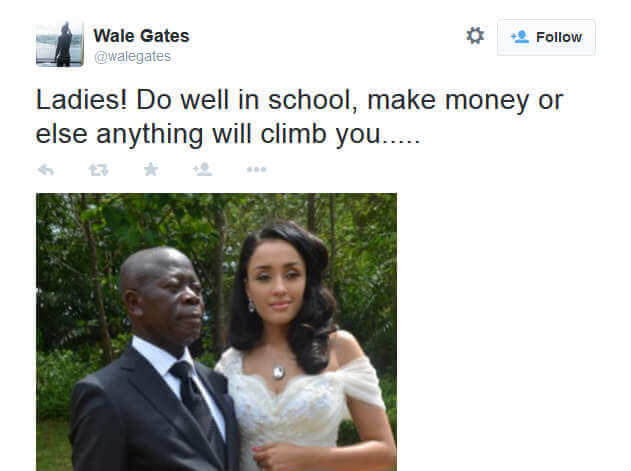Click the gear icon next to Follow
Image resolution: width=631 pixels, height=471 pixels.
tap(475, 36)
